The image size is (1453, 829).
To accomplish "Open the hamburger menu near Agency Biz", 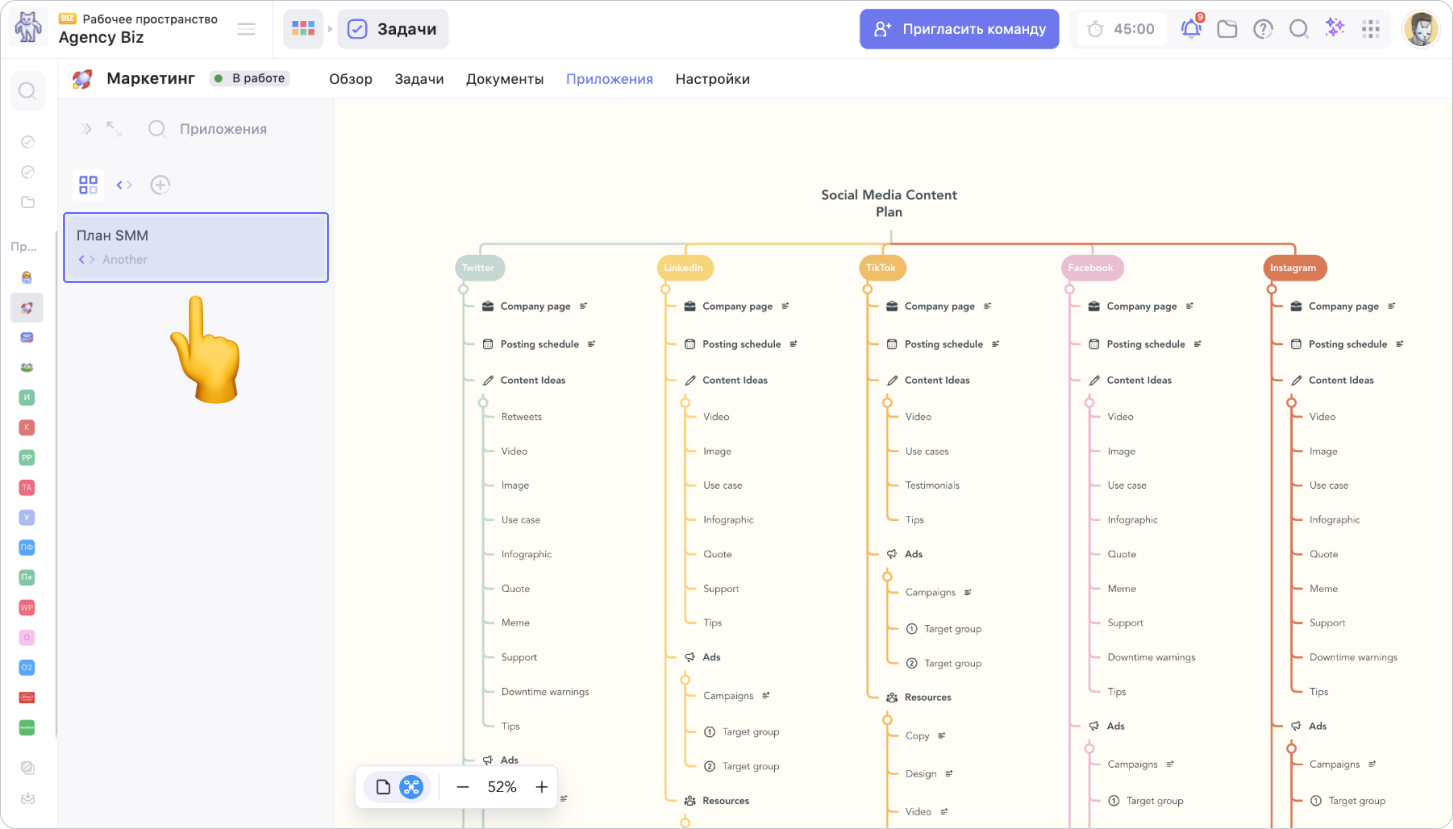I will coord(246,29).
